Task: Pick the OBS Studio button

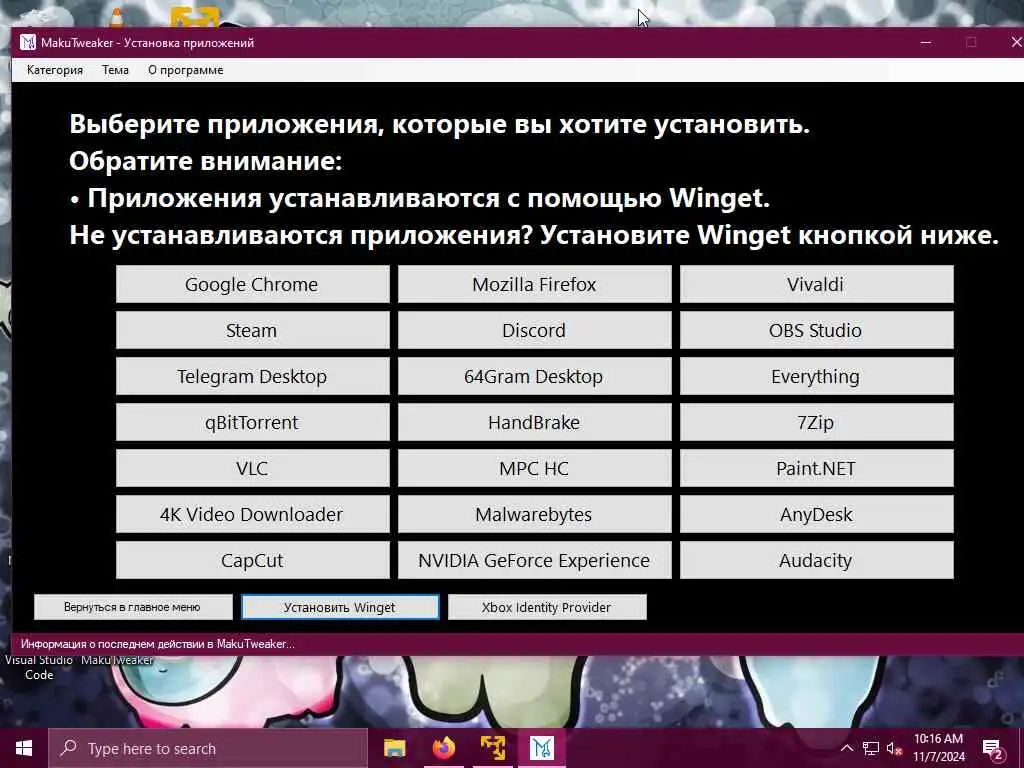Action: [816, 330]
